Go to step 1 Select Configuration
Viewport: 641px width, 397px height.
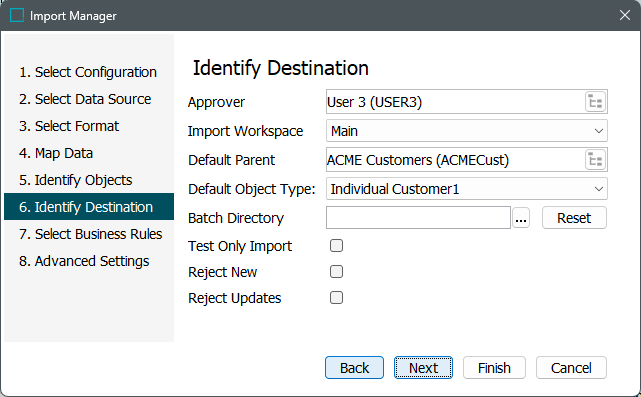(89, 72)
